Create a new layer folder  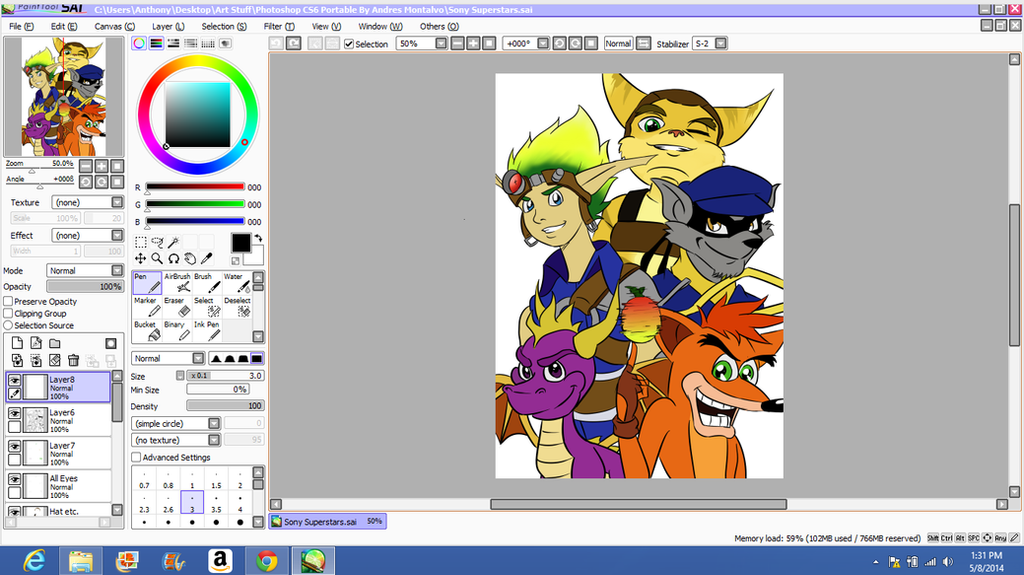55,343
